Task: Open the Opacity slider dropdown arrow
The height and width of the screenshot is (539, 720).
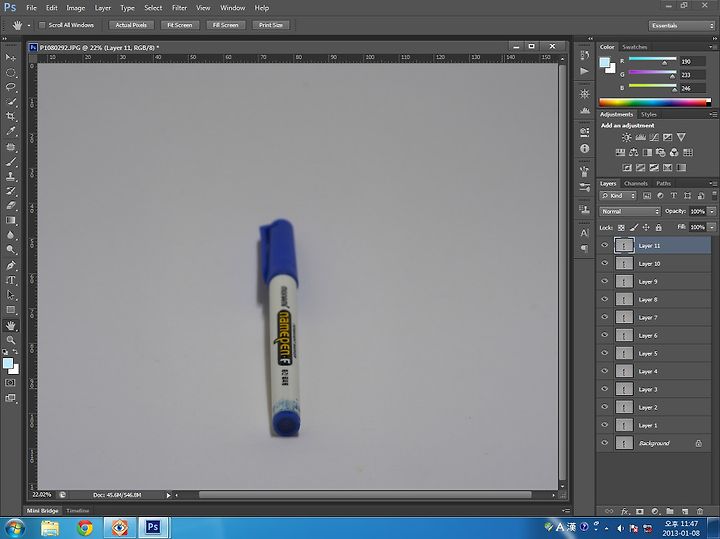Action: 712,211
